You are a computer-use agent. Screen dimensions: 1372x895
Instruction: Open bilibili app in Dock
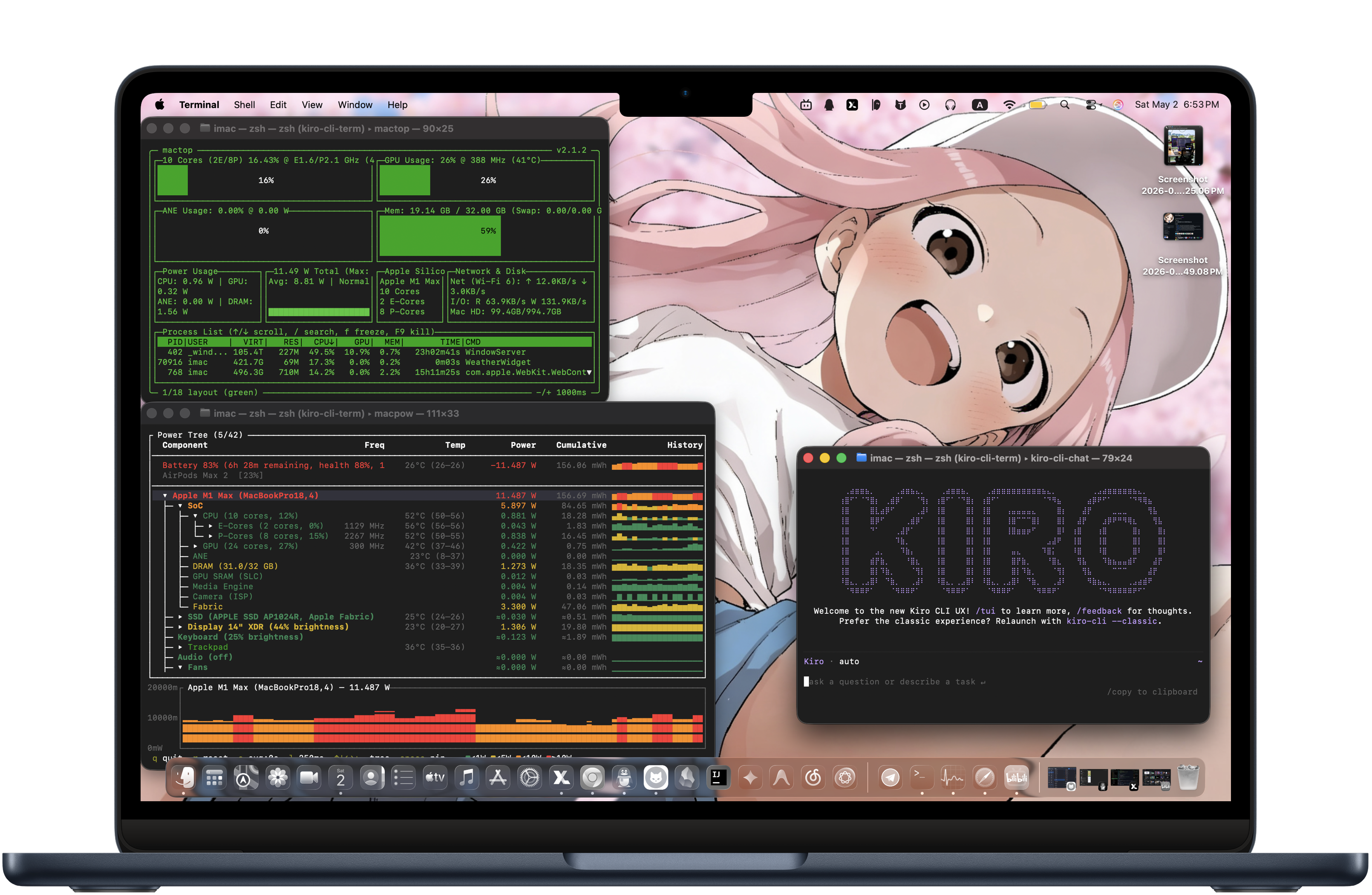tap(1016, 777)
